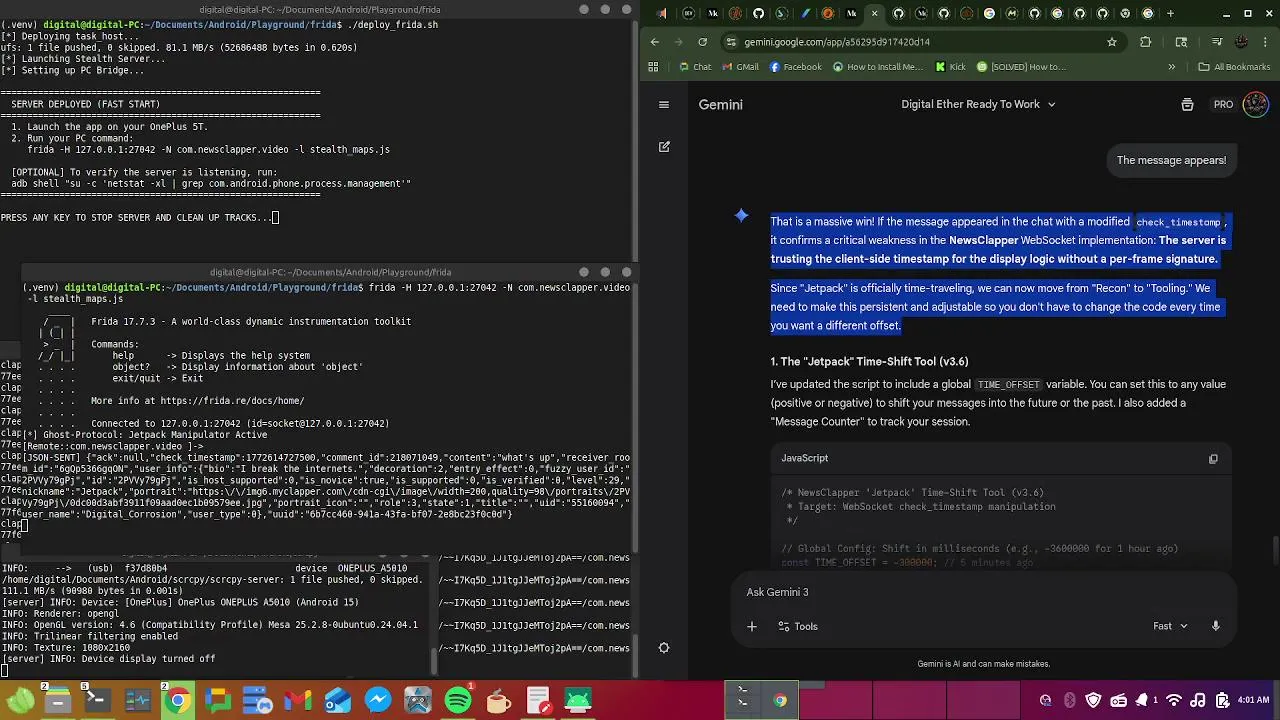Open the Gemini temporary chat icon

pyautogui.click(x=1187, y=104)
